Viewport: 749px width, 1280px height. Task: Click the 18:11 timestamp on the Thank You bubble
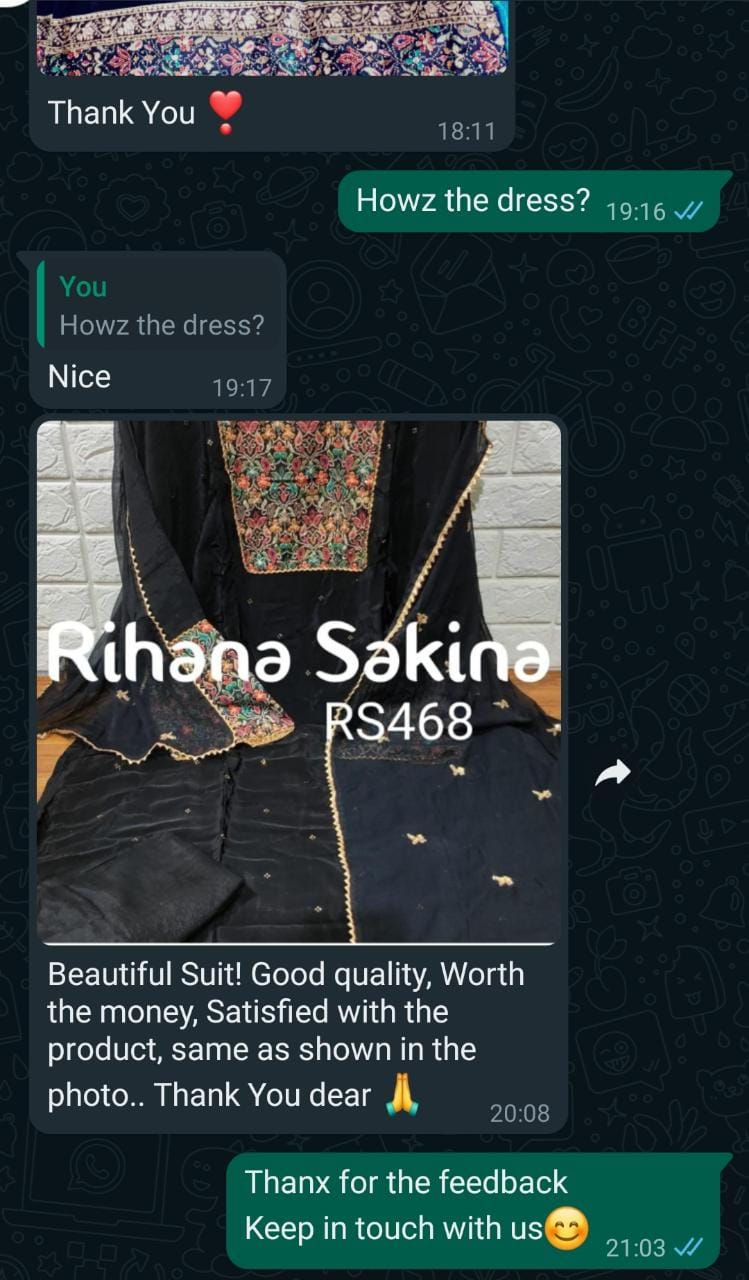pyautogui.click(x=466, y=131)
